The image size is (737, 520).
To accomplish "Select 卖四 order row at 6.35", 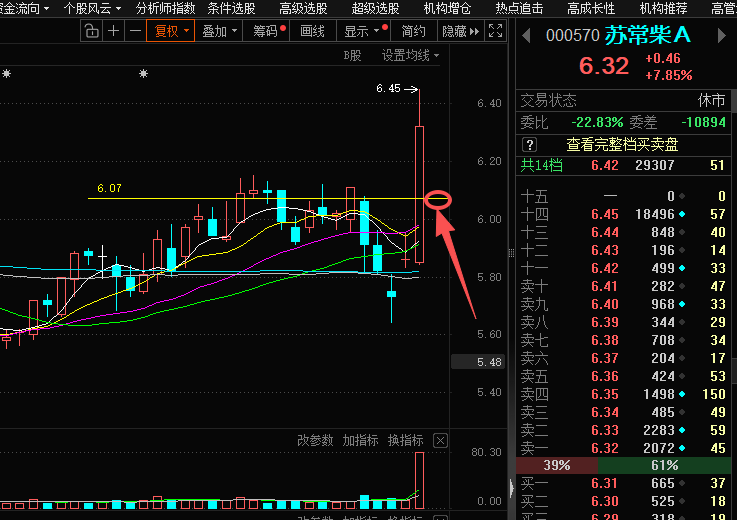I will (x=623, y=394).
